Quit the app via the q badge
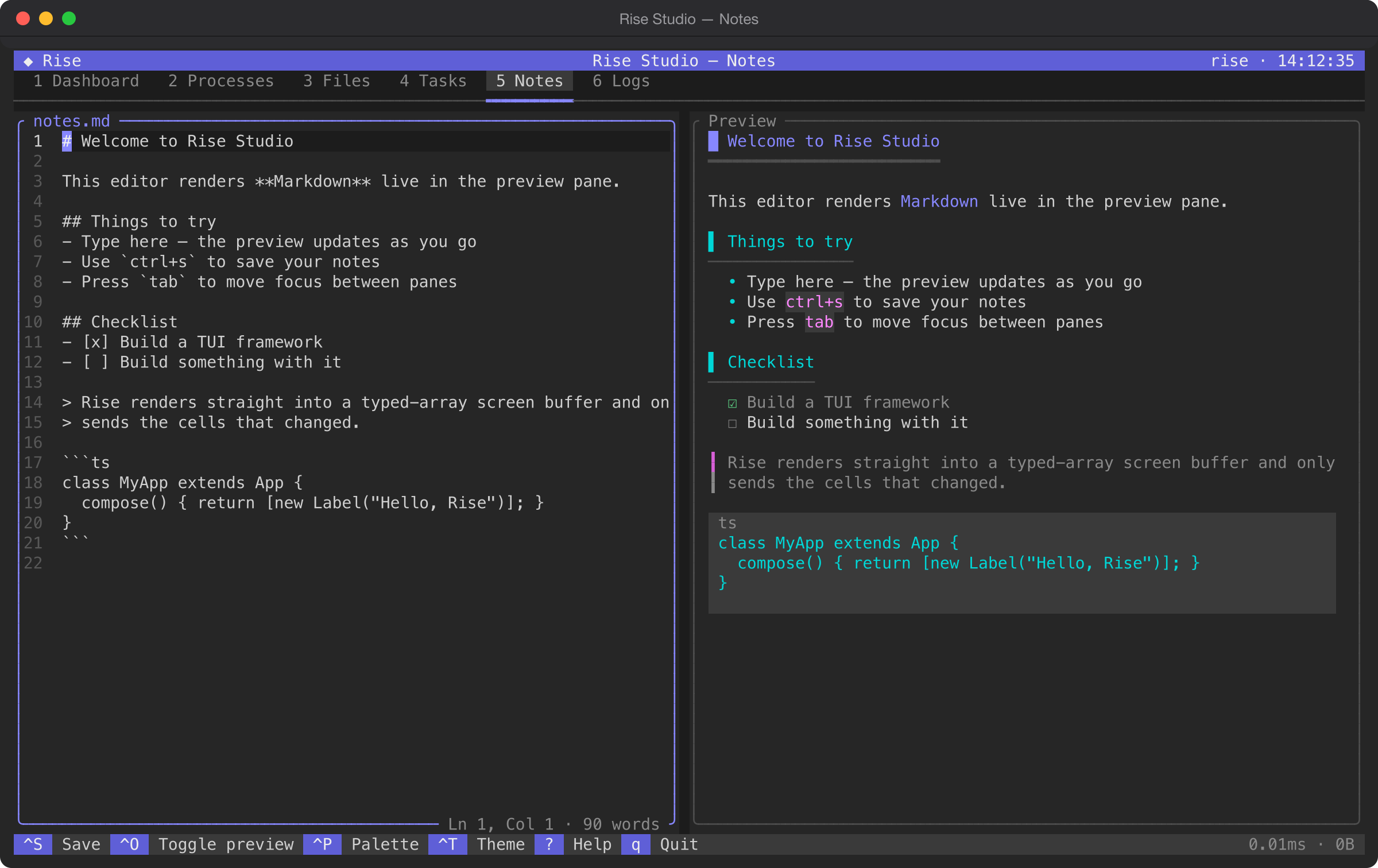1378x868 pixels. (x=636, y=844)
